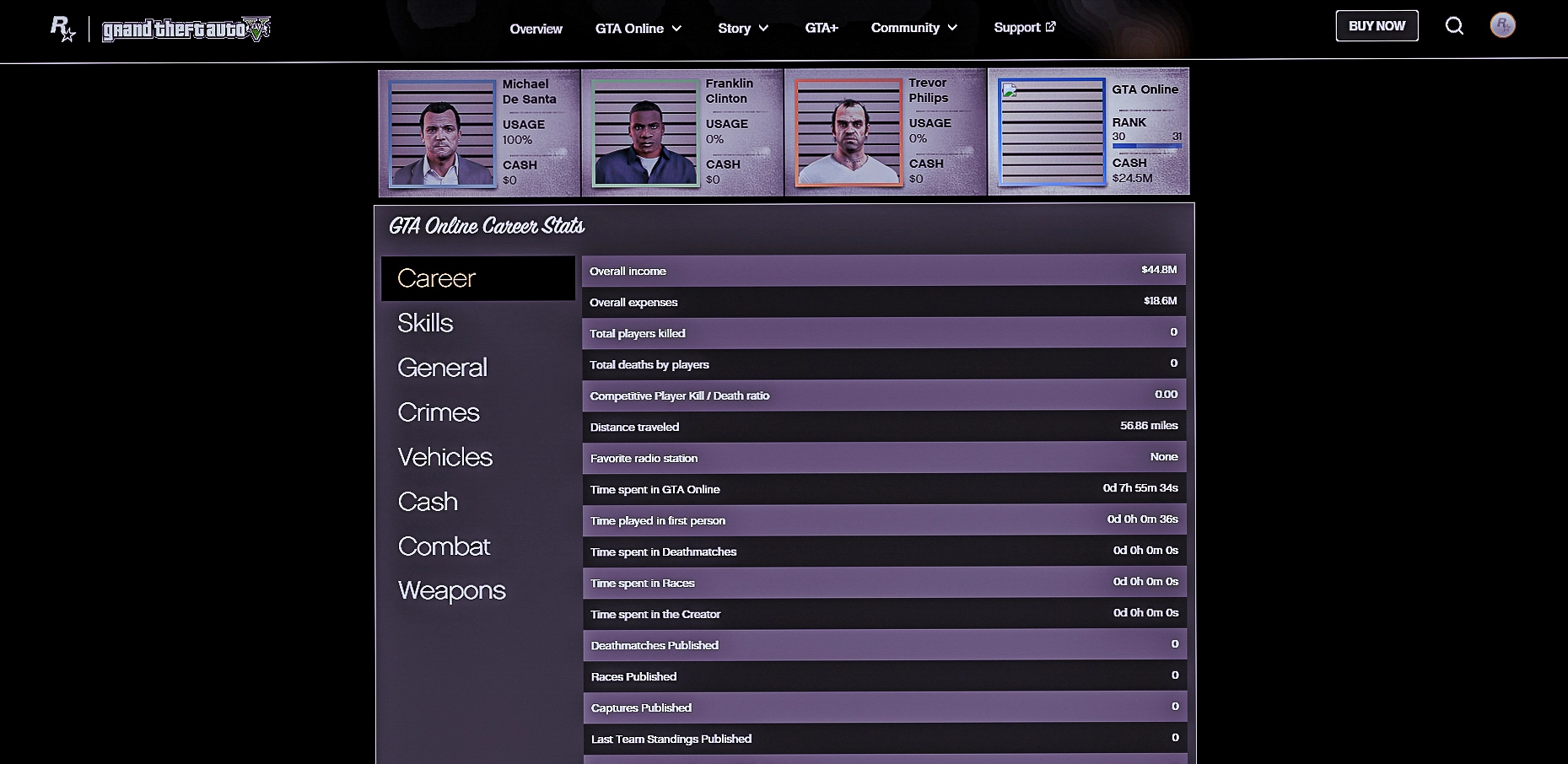
Task: Select Franklin Clinton's mugshot
Action: (644, 132)
